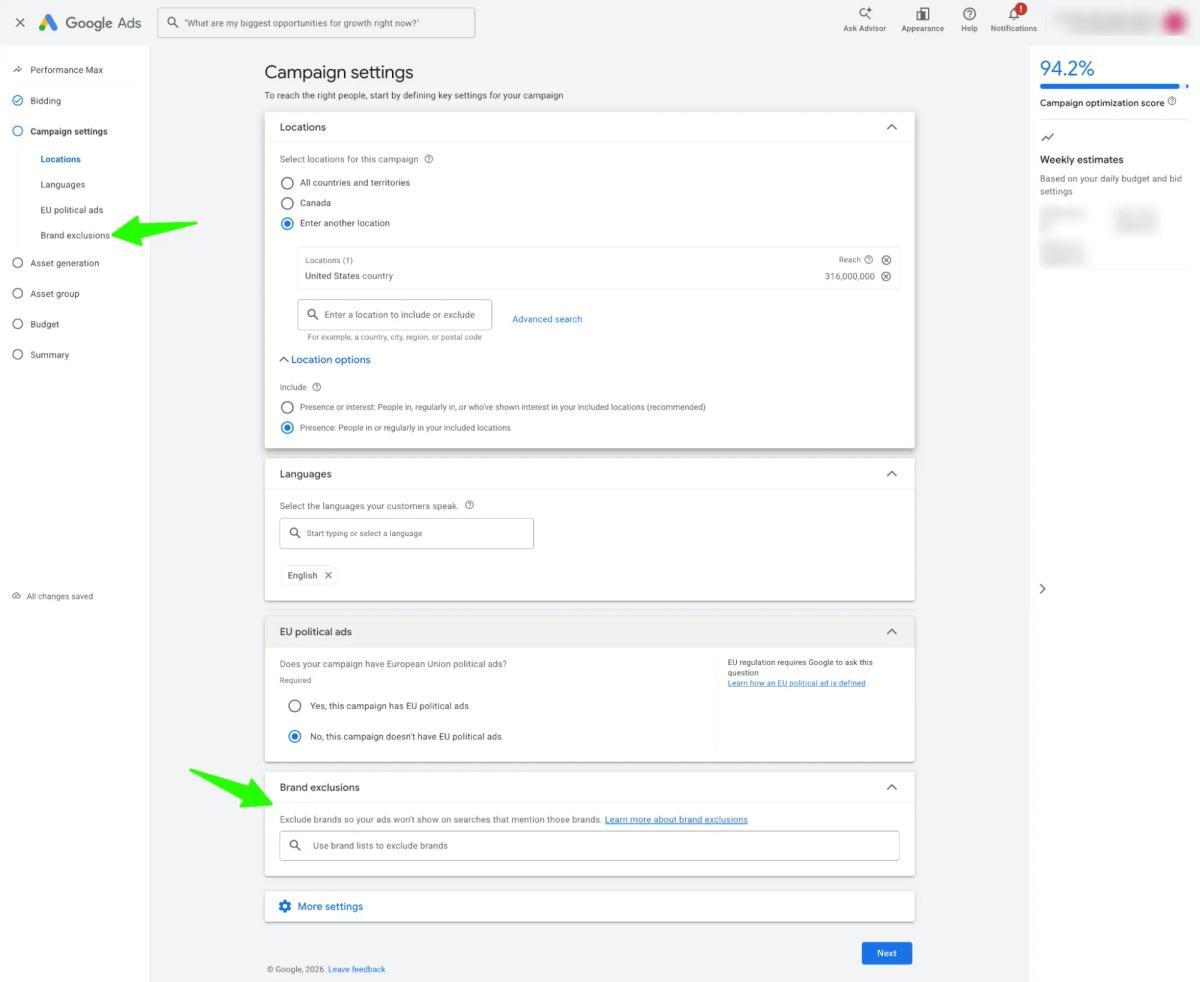The height and width of the screenshot is (982, 1200).
Task: Click the All changes saved cloud icon
Action: click(16, 596)
